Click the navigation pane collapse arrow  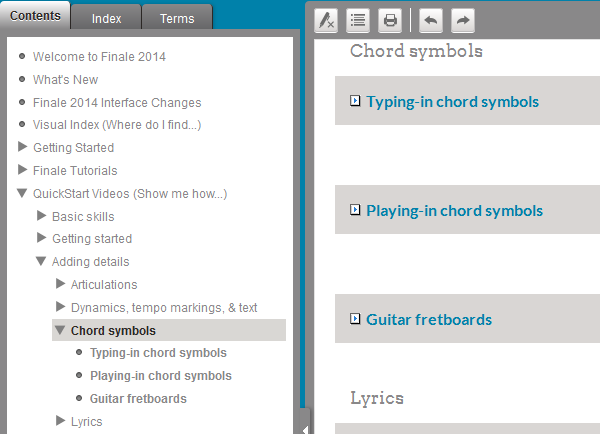[304, 428]
